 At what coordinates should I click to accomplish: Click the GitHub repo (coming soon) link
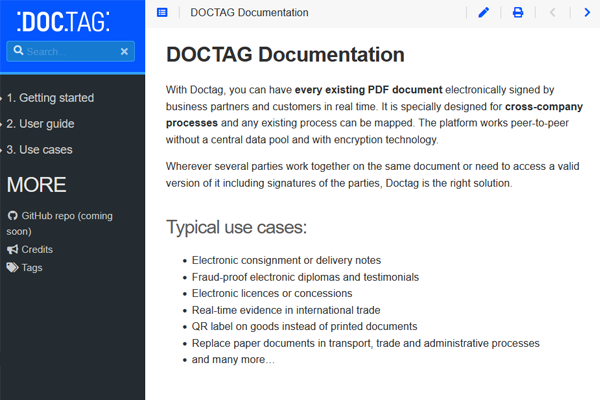pyautogui.click(x=60, y=224)
